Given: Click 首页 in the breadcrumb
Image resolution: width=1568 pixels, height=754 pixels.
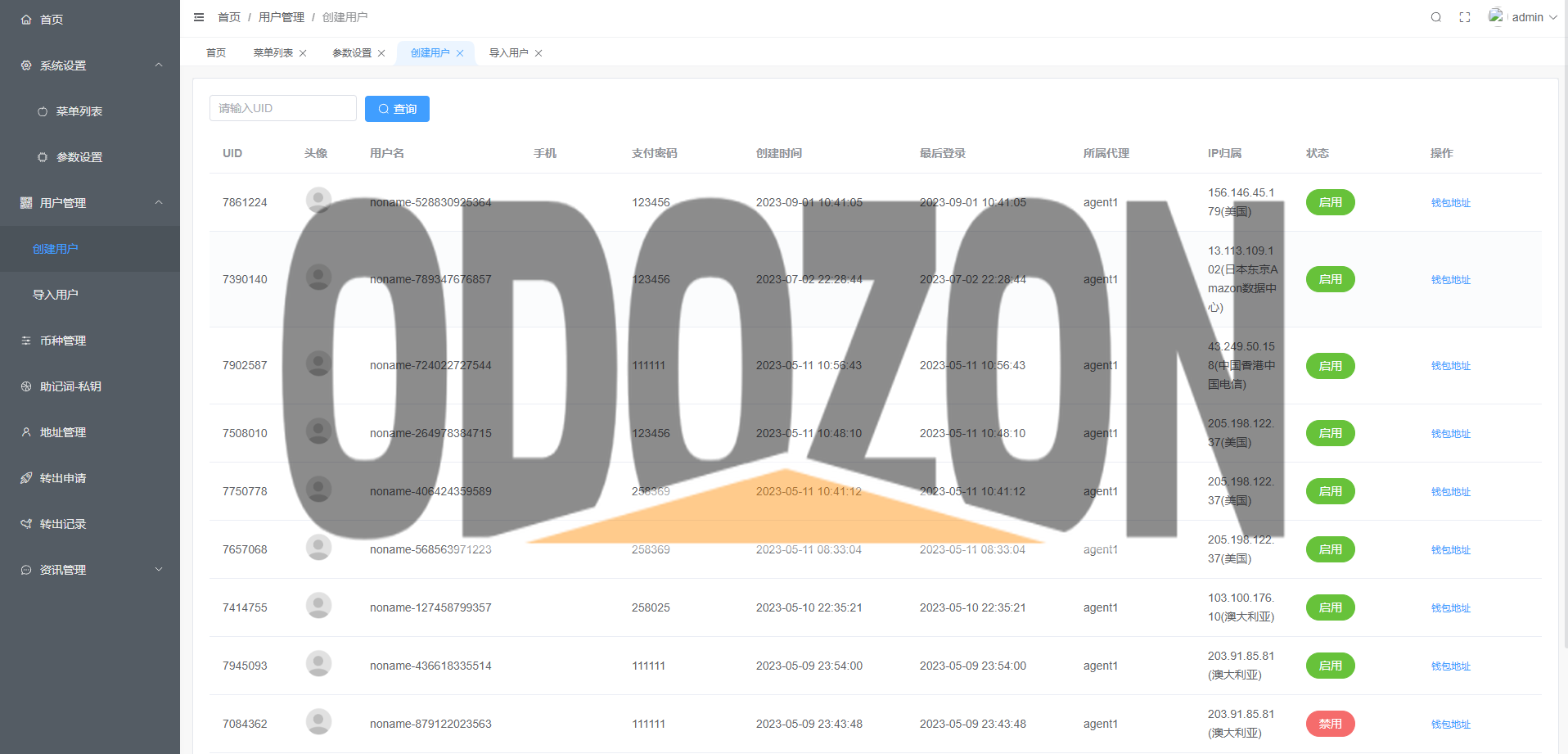Looking at the screenshot, I should click(x=229, y=17).
